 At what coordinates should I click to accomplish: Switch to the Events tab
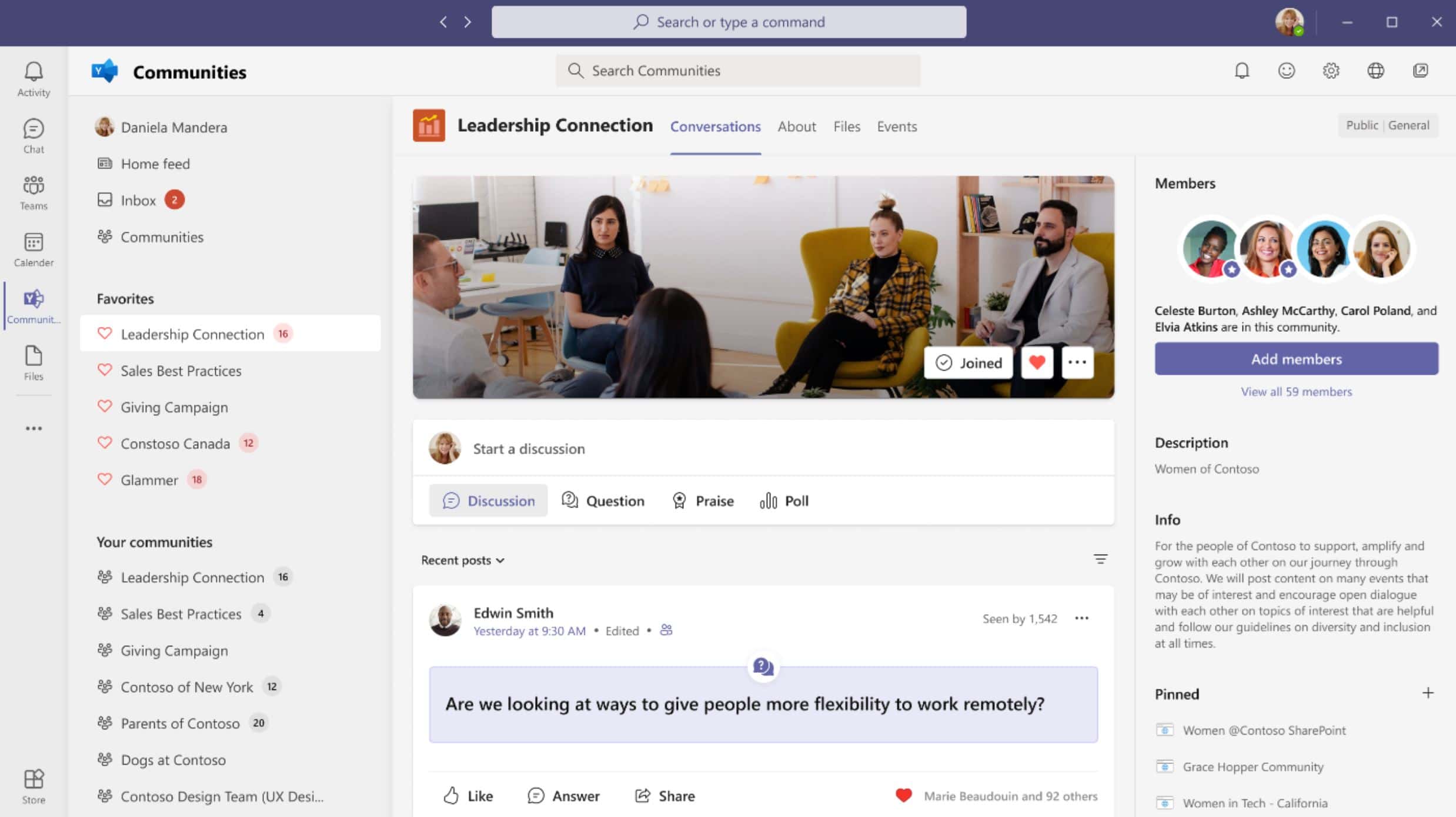click(895, 125)
